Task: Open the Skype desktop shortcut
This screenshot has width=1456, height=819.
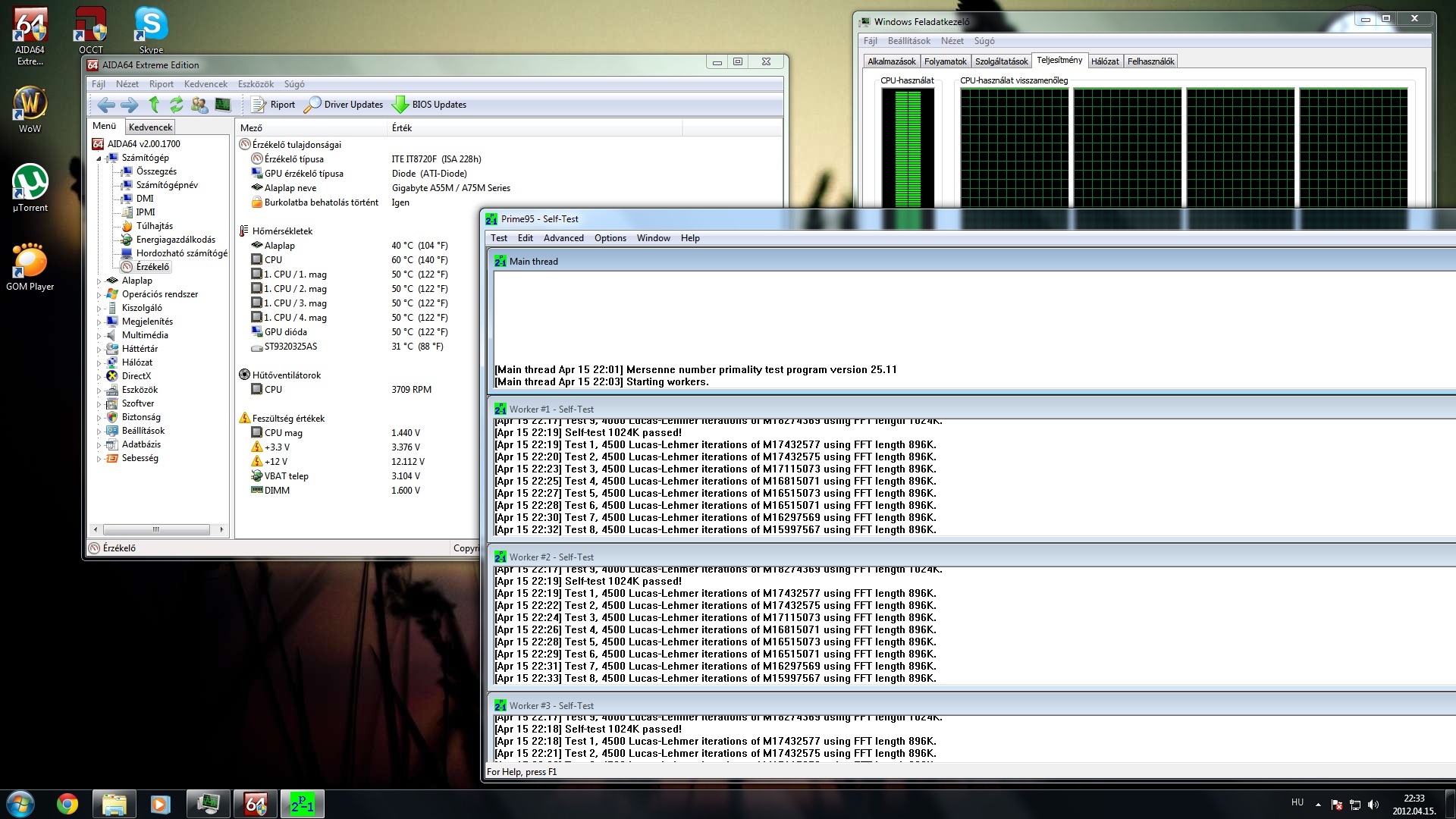Action: point(151,30)
